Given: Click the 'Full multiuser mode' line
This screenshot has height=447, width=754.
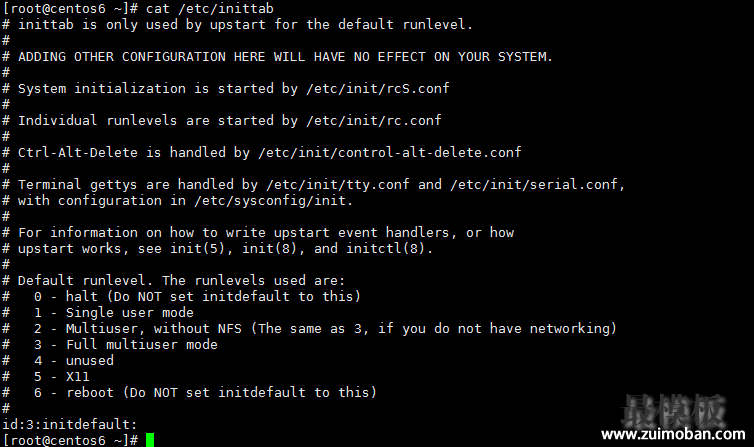Looking at the screenshot, I should (x=142, y=345).
